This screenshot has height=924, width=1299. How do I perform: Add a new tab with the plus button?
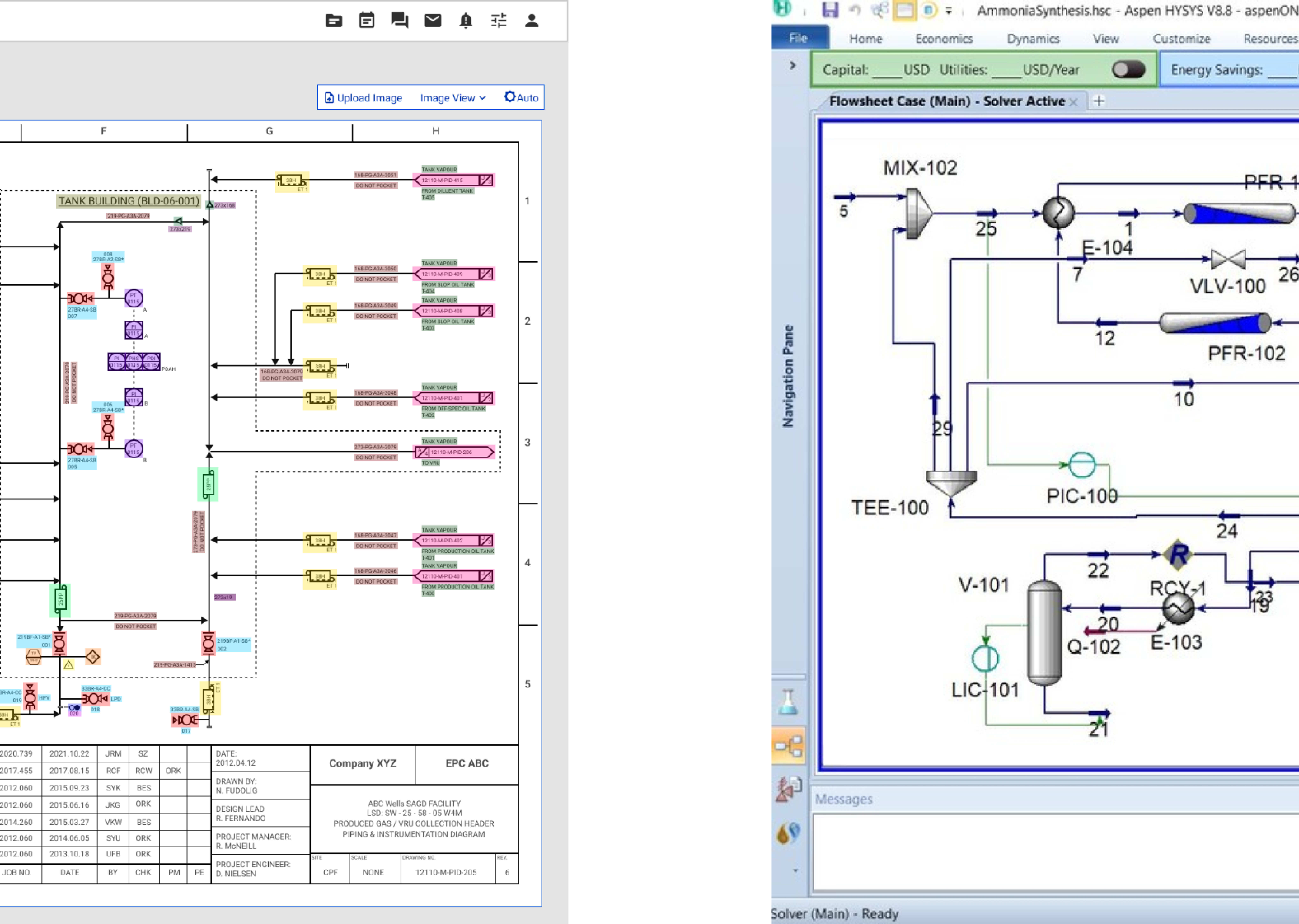tap(1099, 101)
